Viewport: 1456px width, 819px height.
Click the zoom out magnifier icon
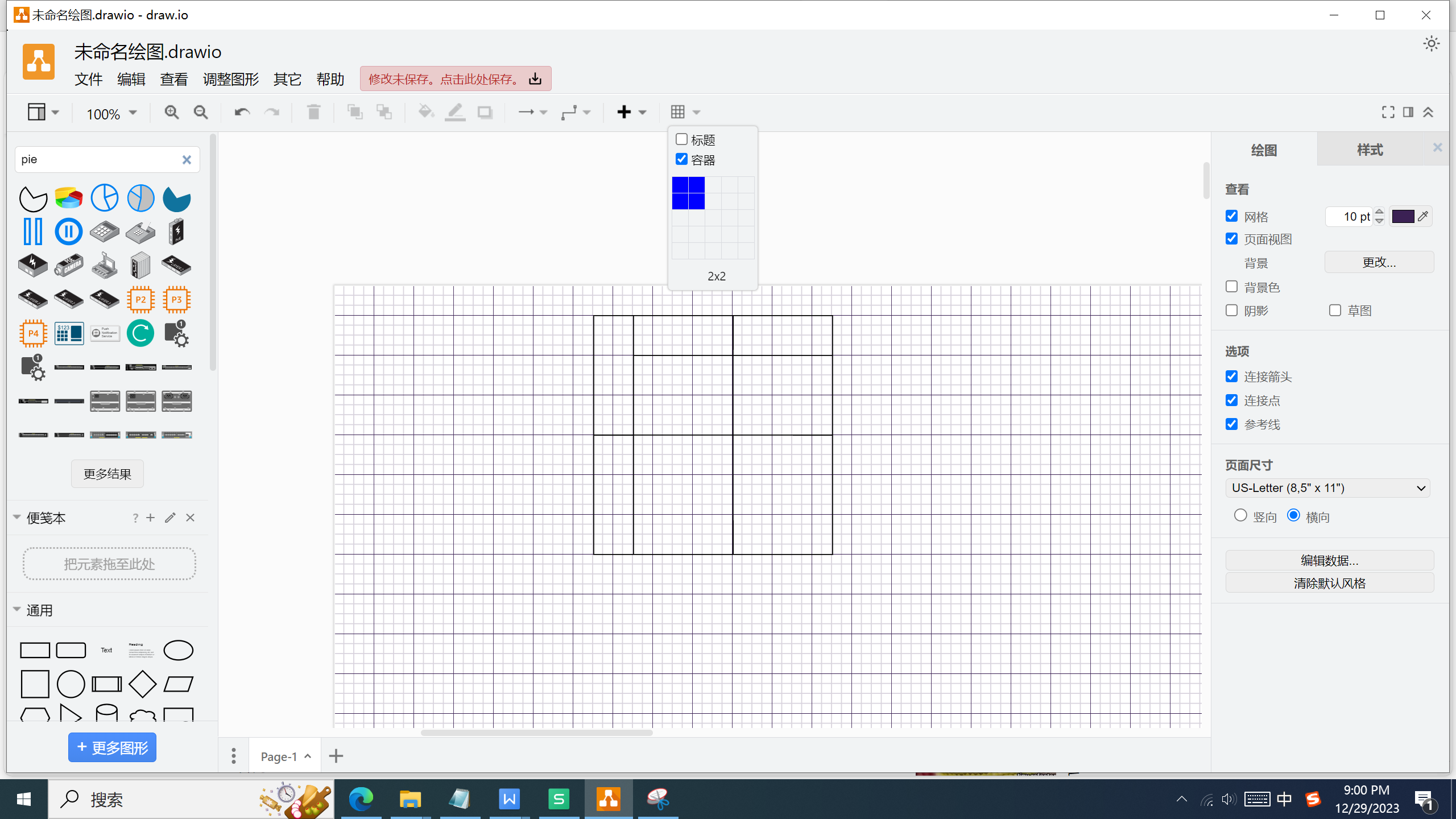pos(201,112)
